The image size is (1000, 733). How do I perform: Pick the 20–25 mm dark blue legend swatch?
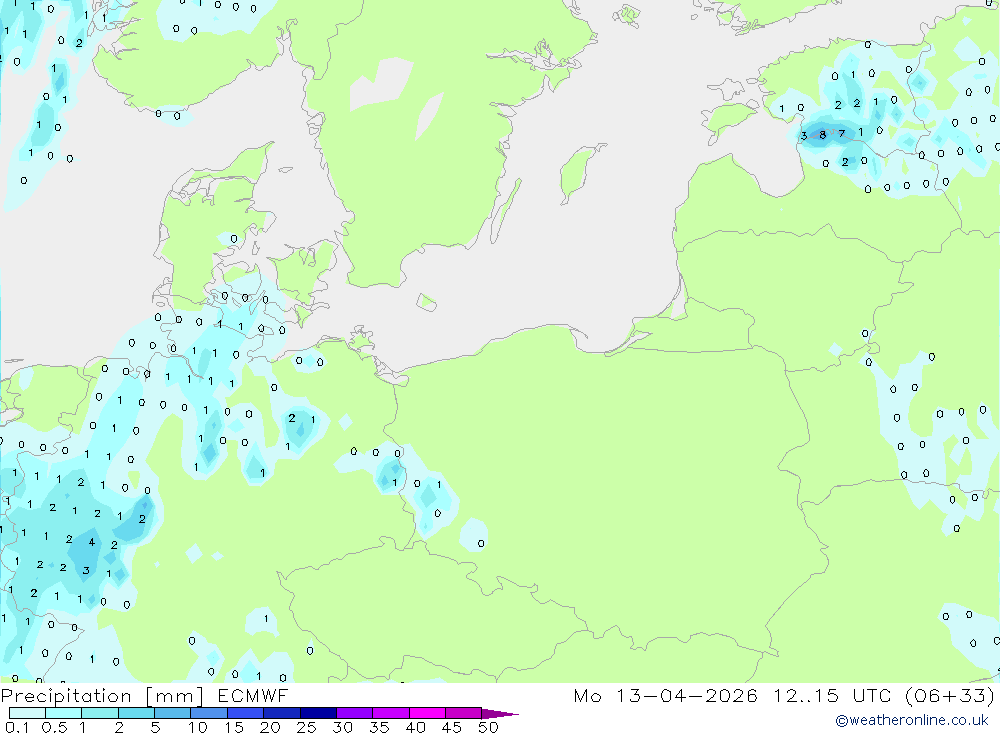(282, 713)
